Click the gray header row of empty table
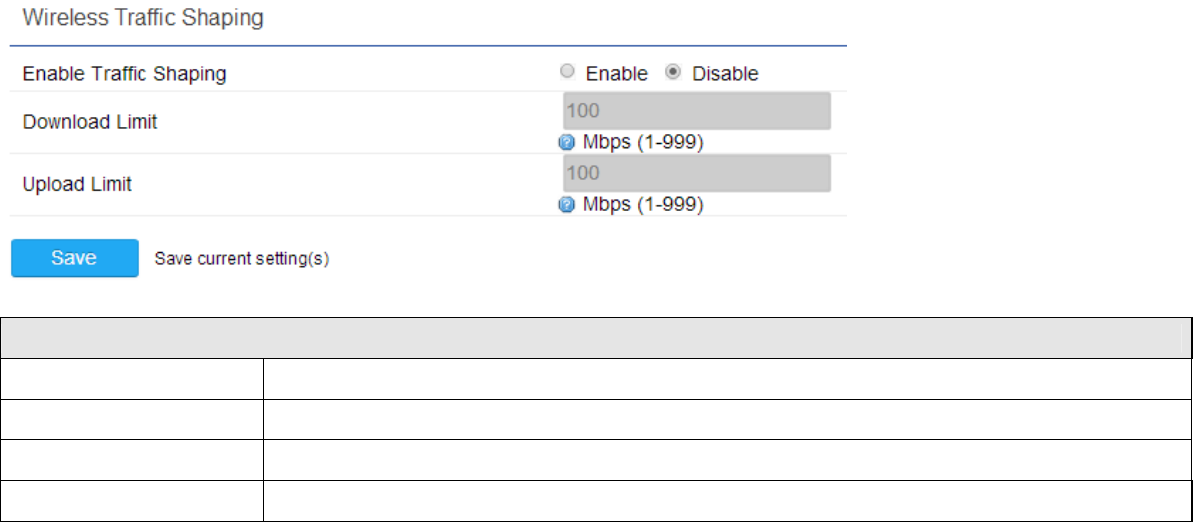1193x522 pixels. pos(596,338)
